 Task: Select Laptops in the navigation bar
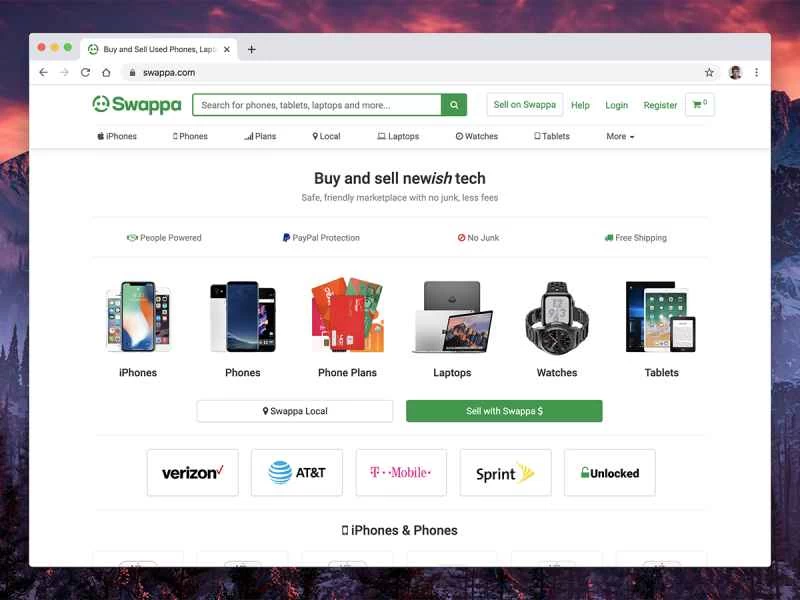point(398,136)
